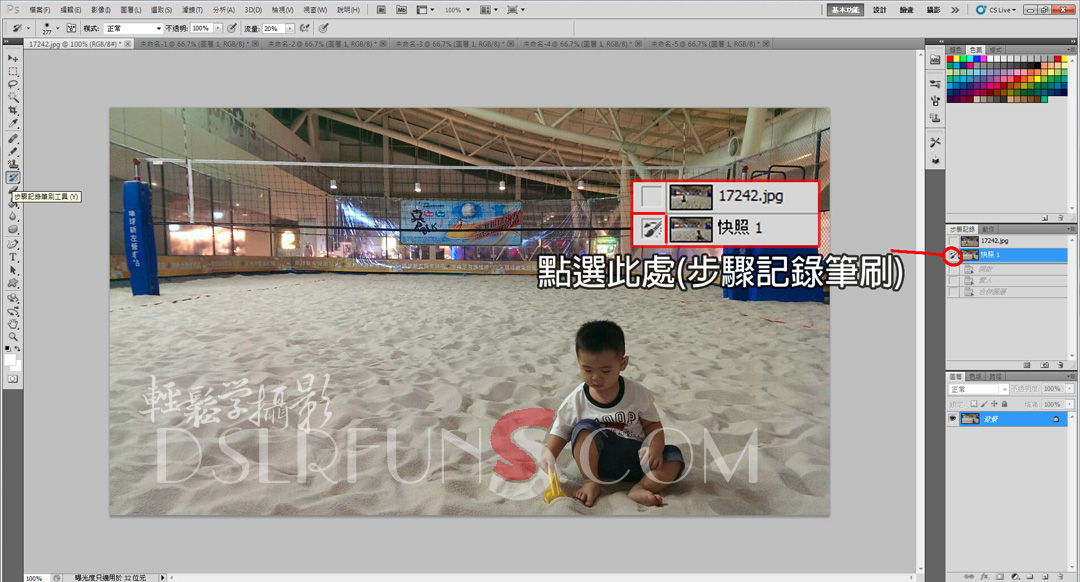Viewport: 1080px width, 582px height.
Task: Pick the Lasso tool
Action: coord(13,85)
